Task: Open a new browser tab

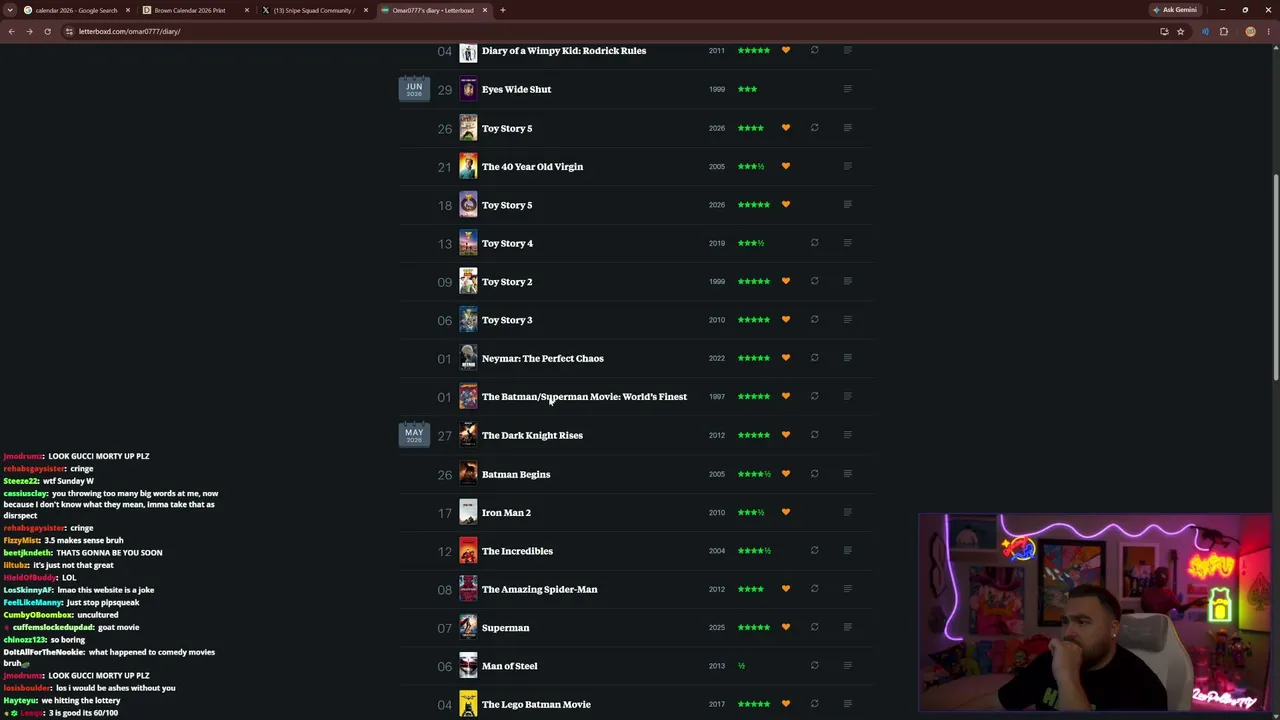Action: [x=503, y=10]
